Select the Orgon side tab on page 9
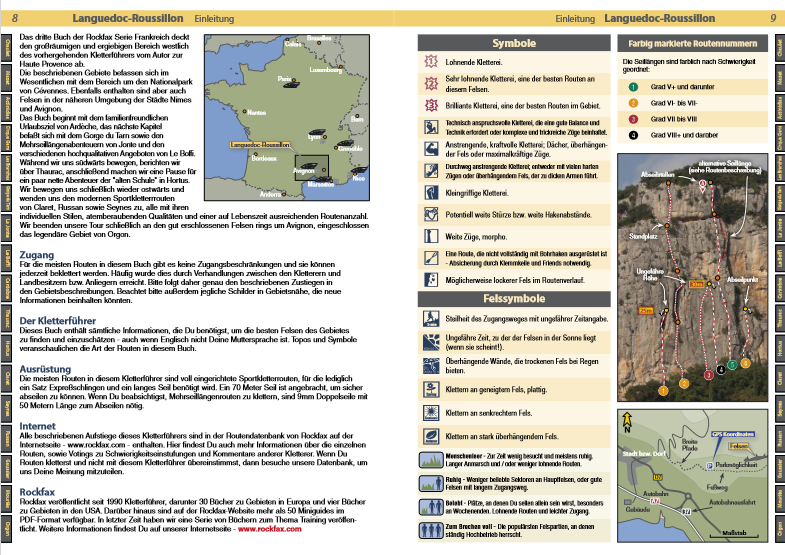This screenshot has height=555, width=785. pyautogui.click(x=779, y=528)
